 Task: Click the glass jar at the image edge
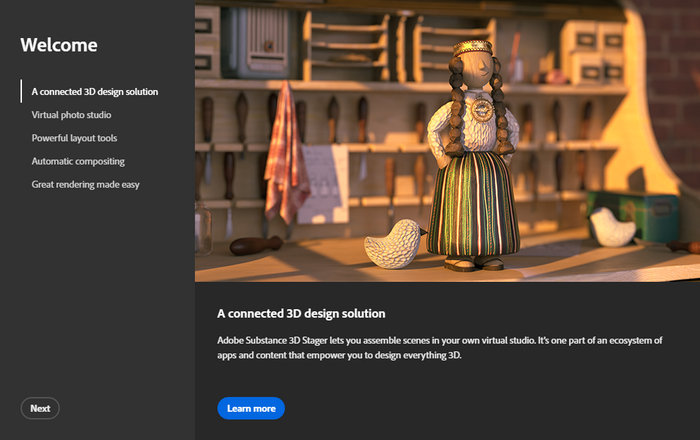[x=204, y=228]
